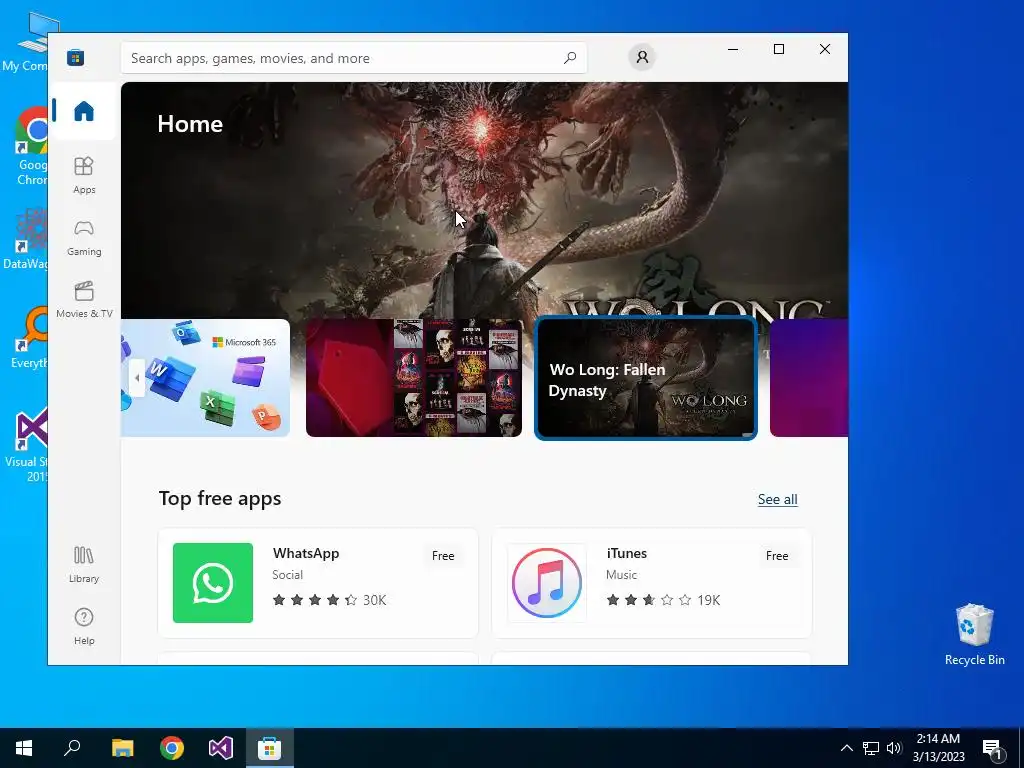Image resolution: width=1024 pixels, height=768 pixels.
Task: Open network status tray icon
Action: (x=871, y=748)
